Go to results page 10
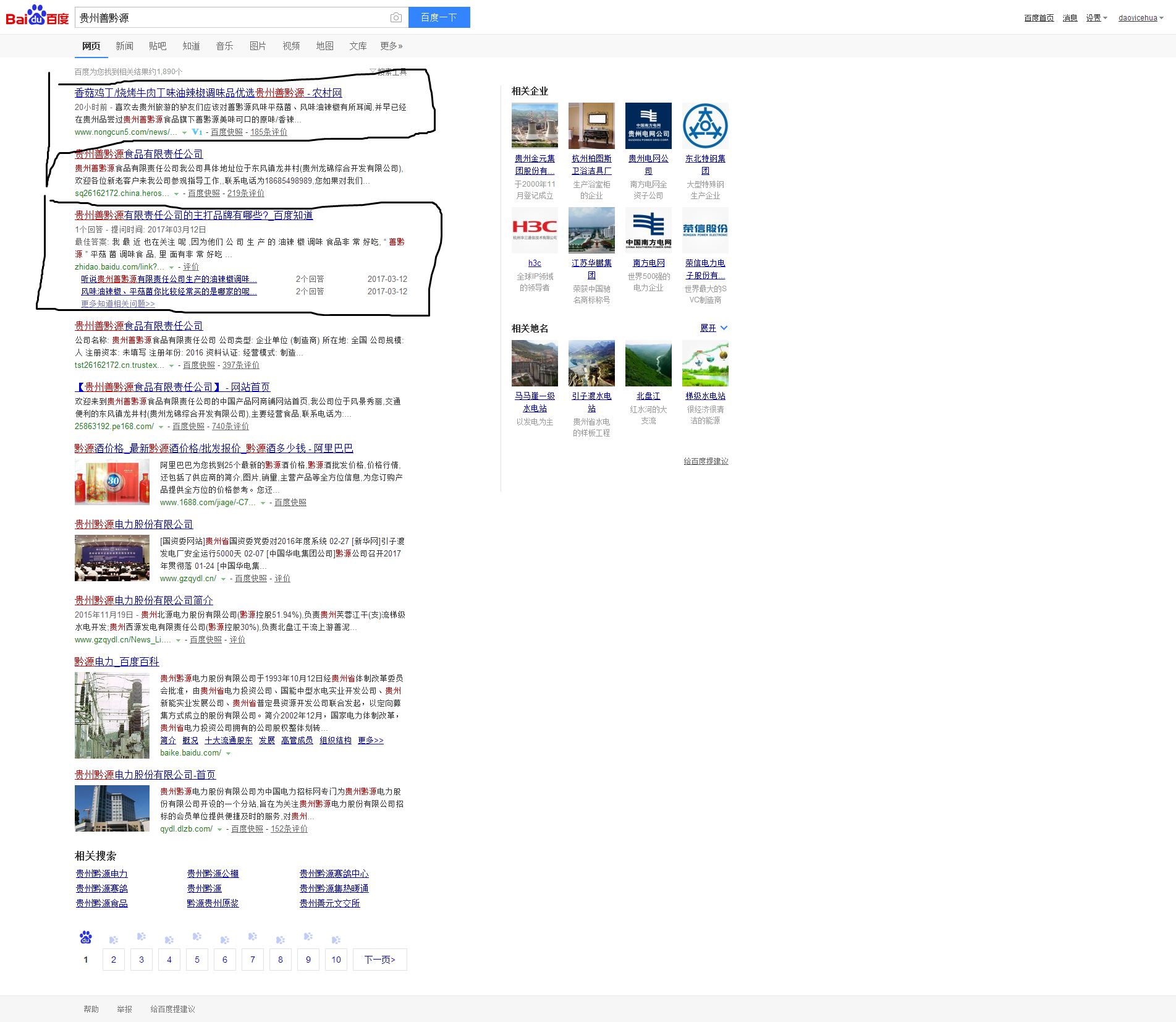1176x1022 pixels. (336, 960)
